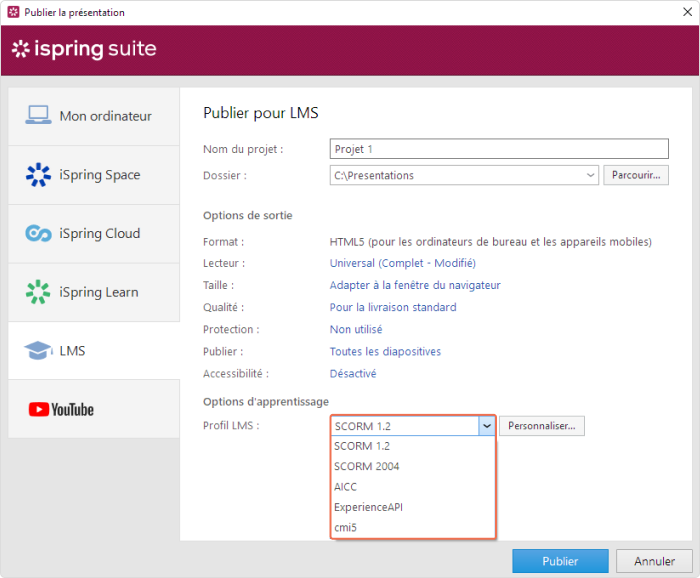
Task: Click the Options d'apprentissage heading
Action: pyautogui.click(x=266, y=402)
